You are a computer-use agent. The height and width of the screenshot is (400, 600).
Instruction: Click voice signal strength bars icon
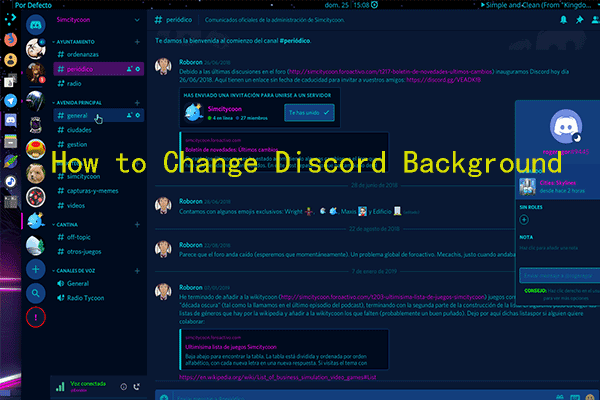click(x=60, y=387)
